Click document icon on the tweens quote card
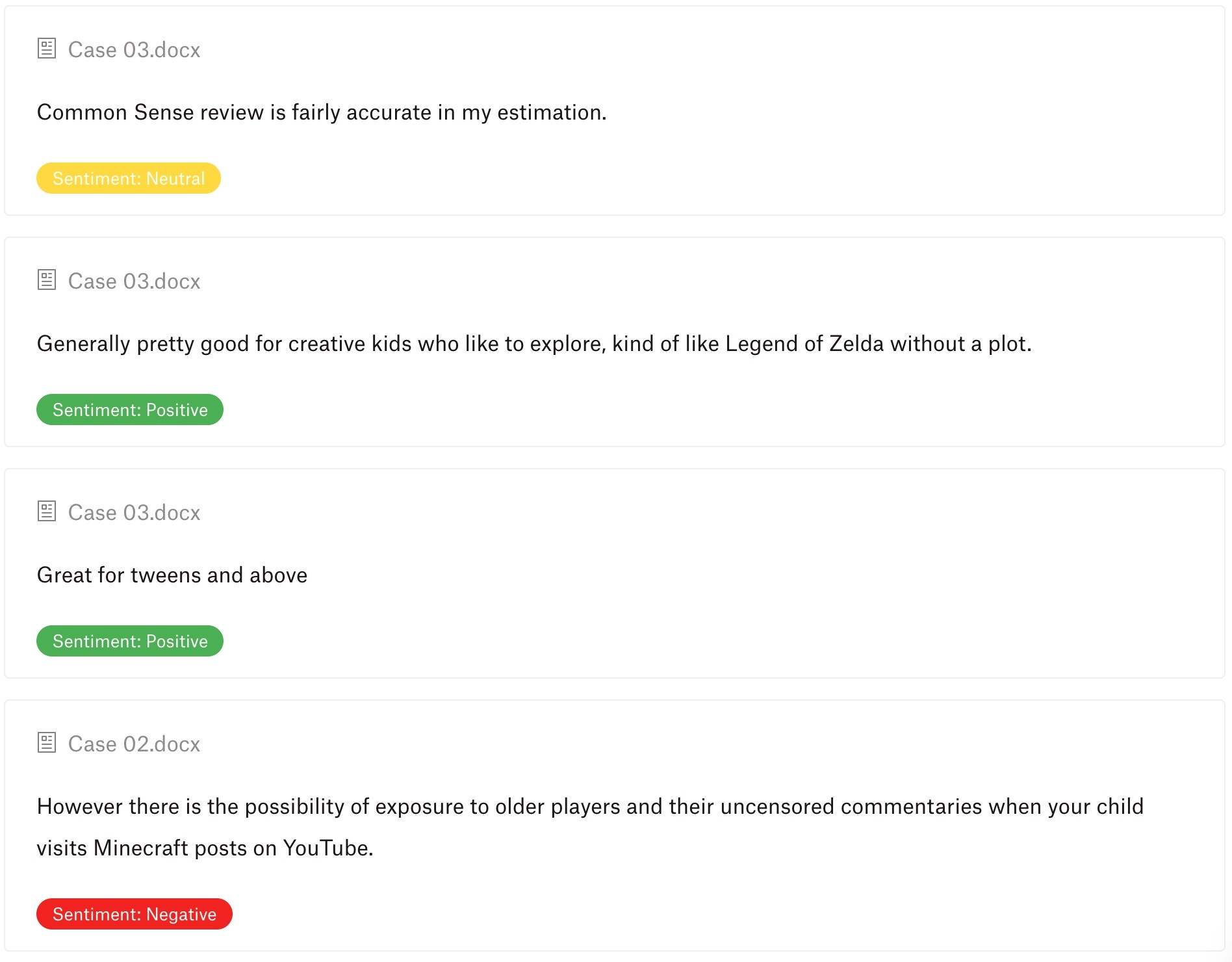This screenshot has width=1232, height=962. click(47, 512)
